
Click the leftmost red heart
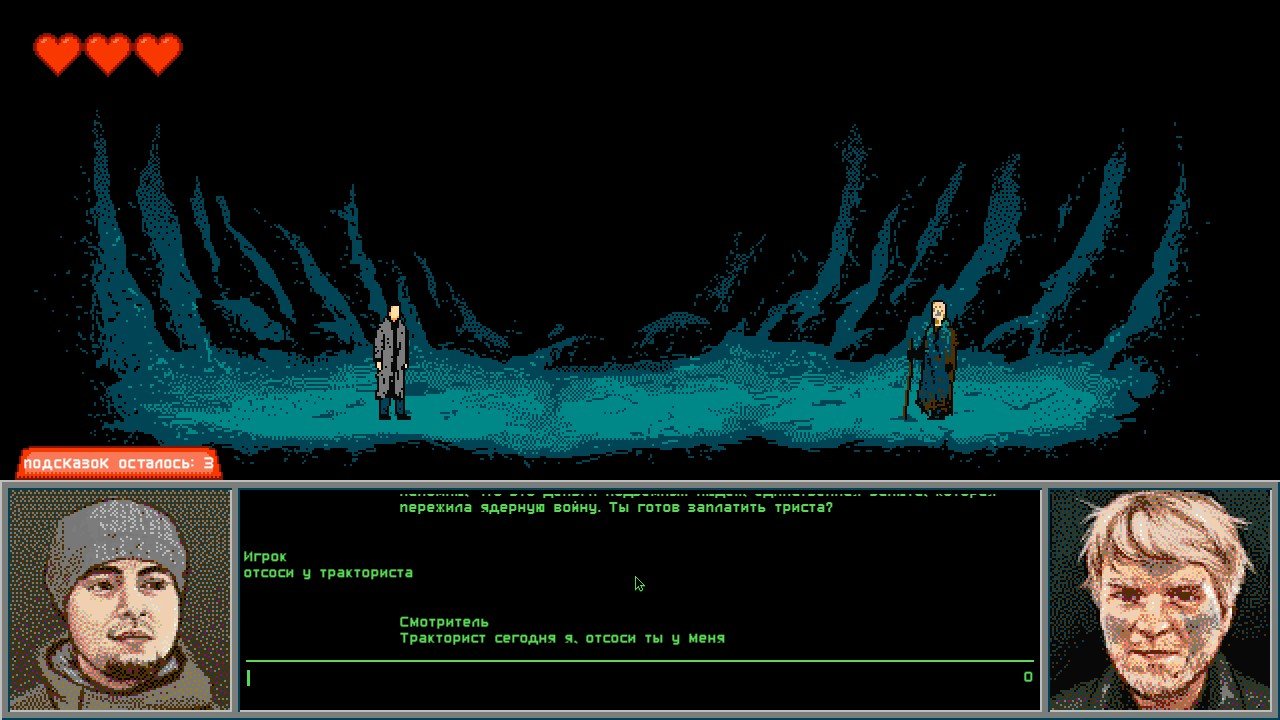58,54
